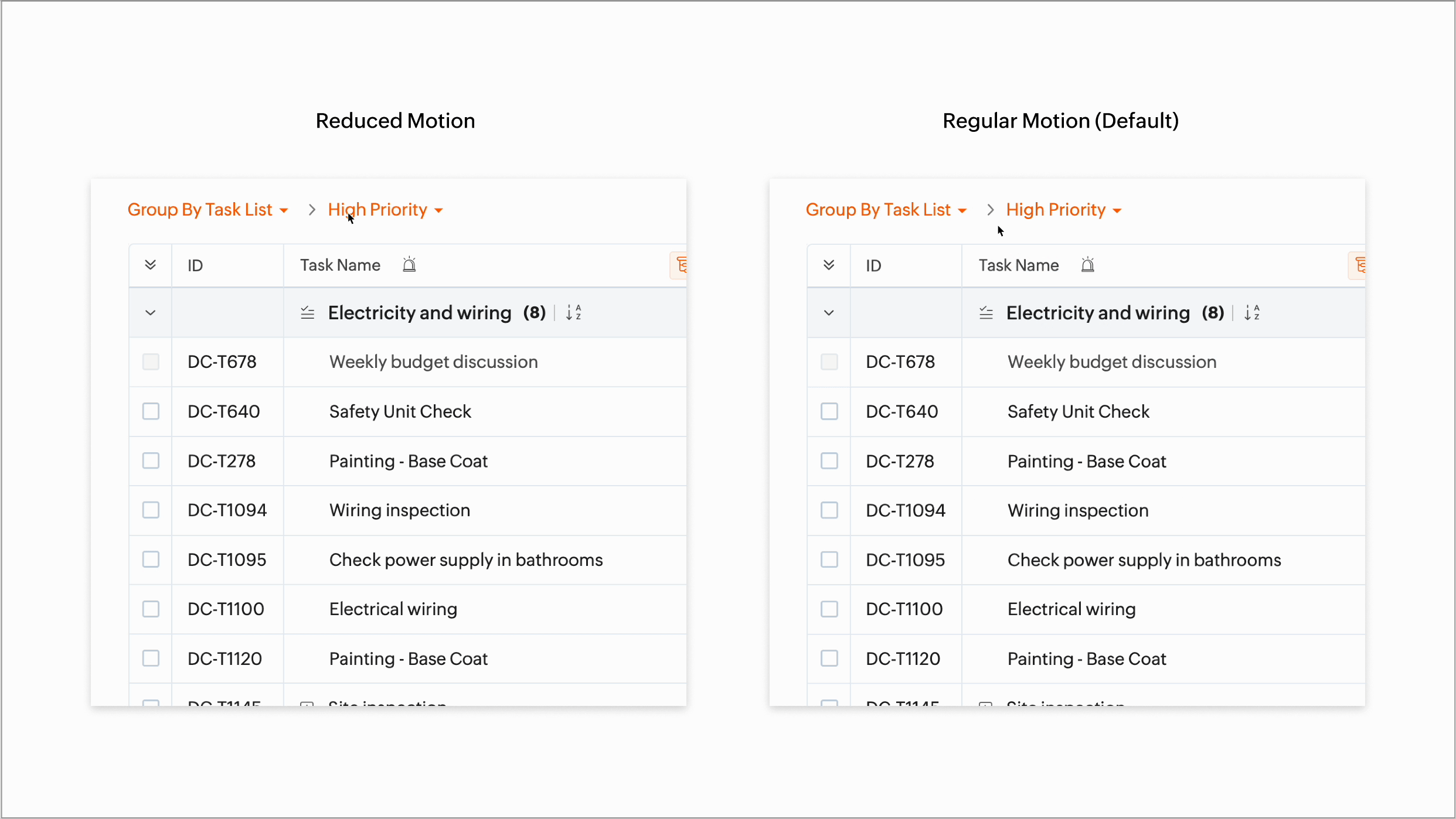The width and height of the screenshot is (1456, 819).
Task: Check DC-T640 checkbox in Reduced Motion panel
Action: pyautogui.click(x=151, y=411)
